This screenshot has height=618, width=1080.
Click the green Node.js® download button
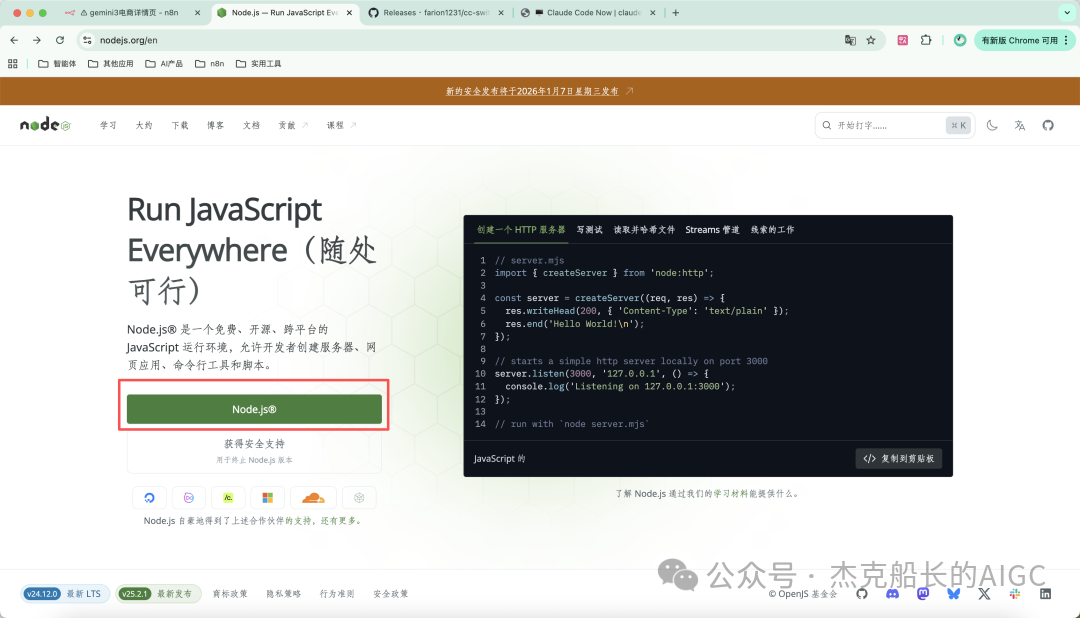coord(254,409)
